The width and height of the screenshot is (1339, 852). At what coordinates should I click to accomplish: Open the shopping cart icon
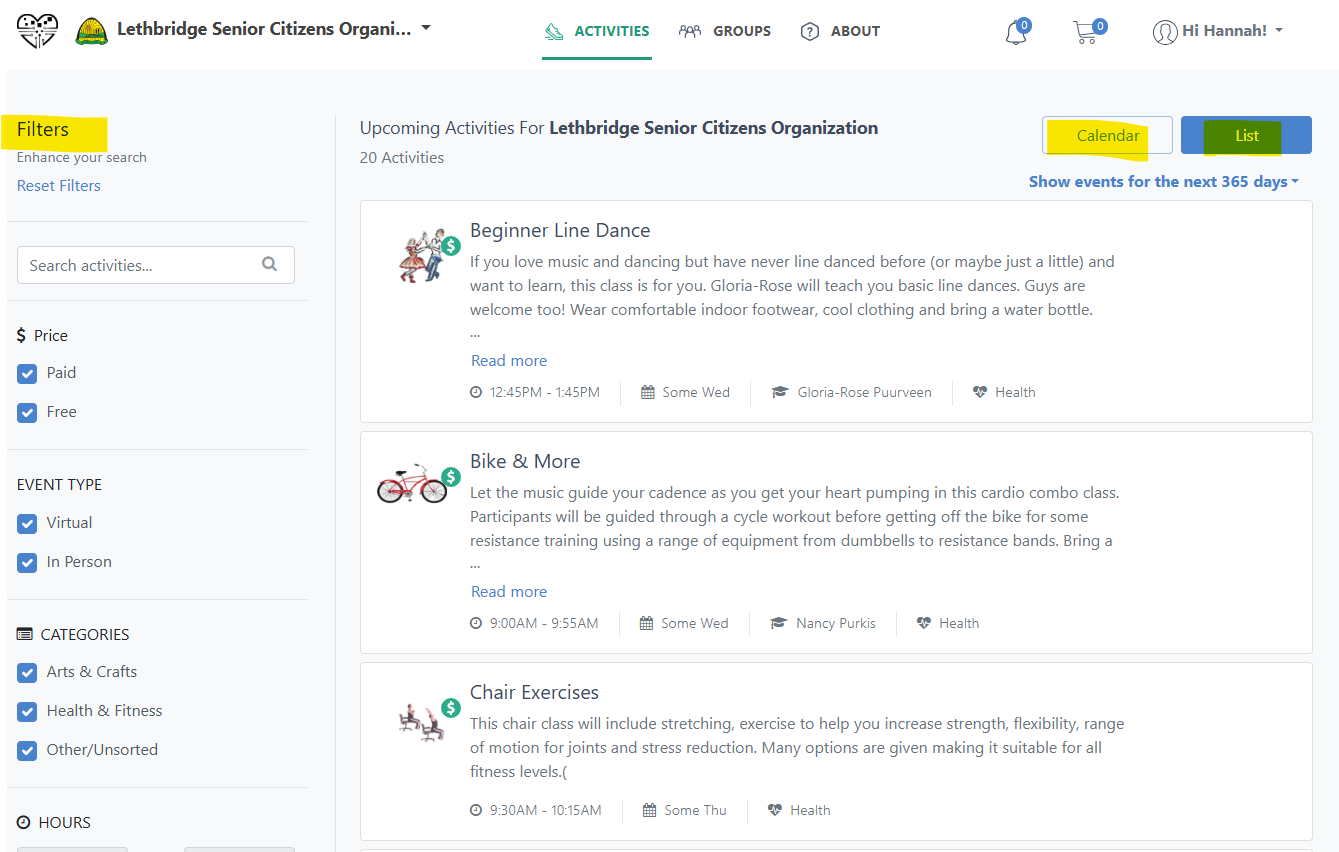pos(1086,32)
